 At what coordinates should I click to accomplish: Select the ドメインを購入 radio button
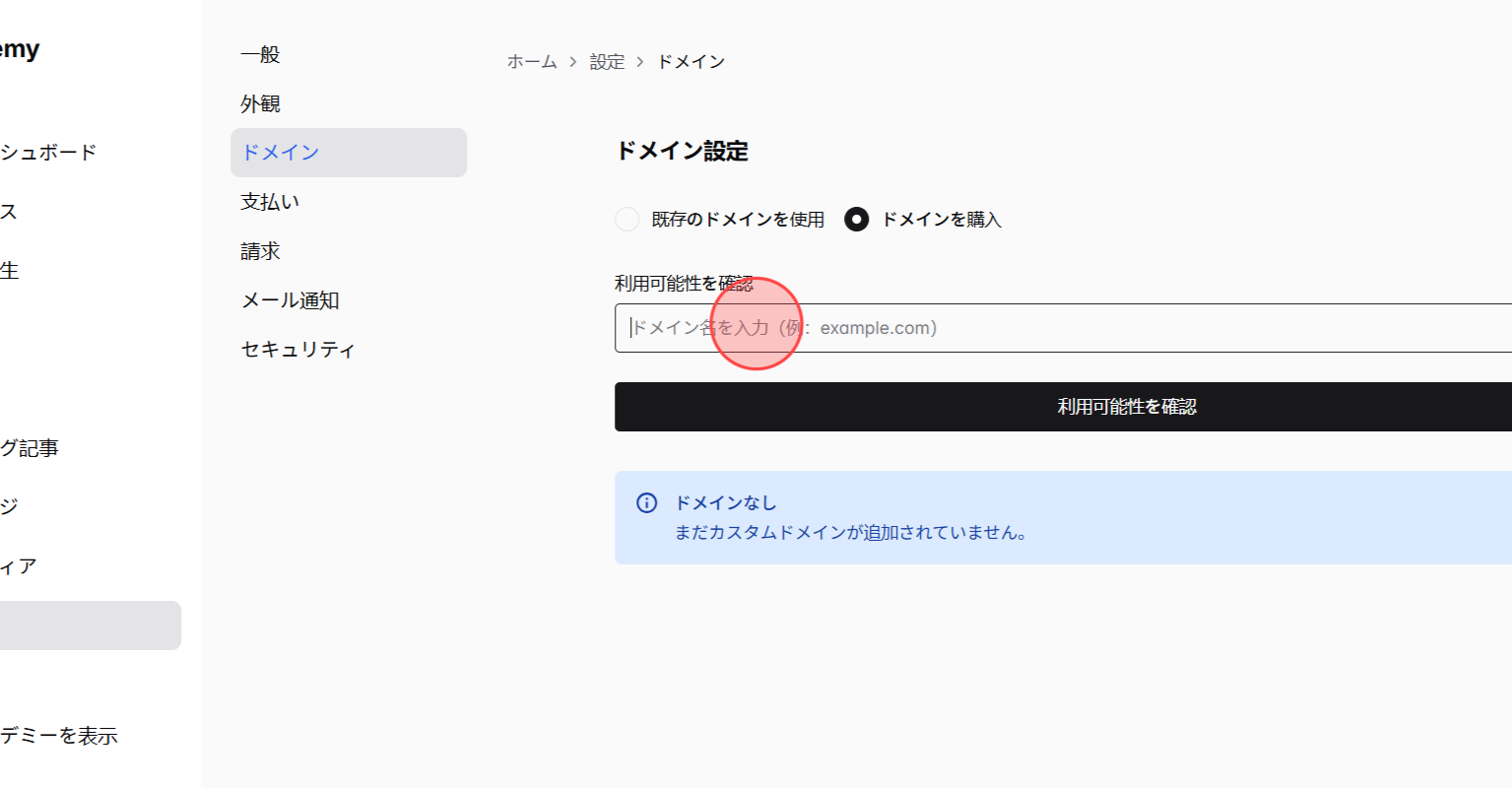[856, 219]
